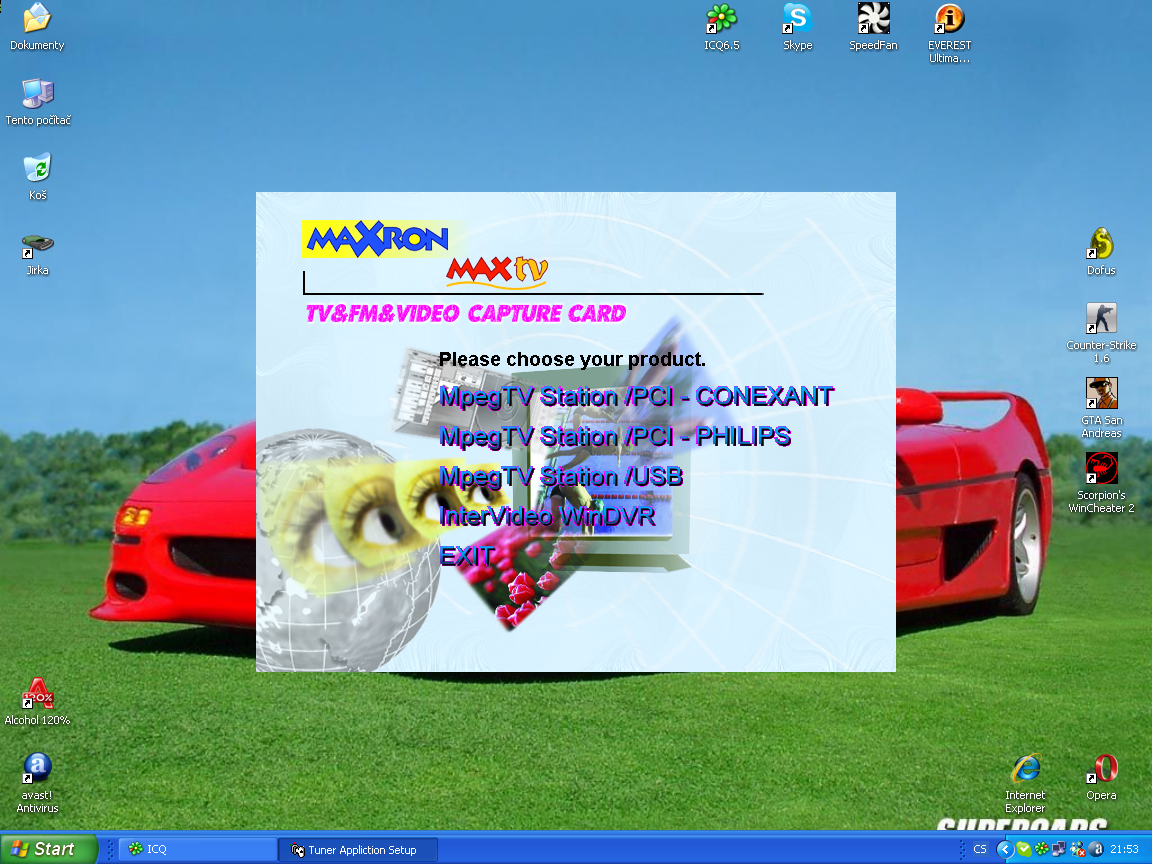Select MpegTV Station /PCI - CONEXANT option

[636, 397]
